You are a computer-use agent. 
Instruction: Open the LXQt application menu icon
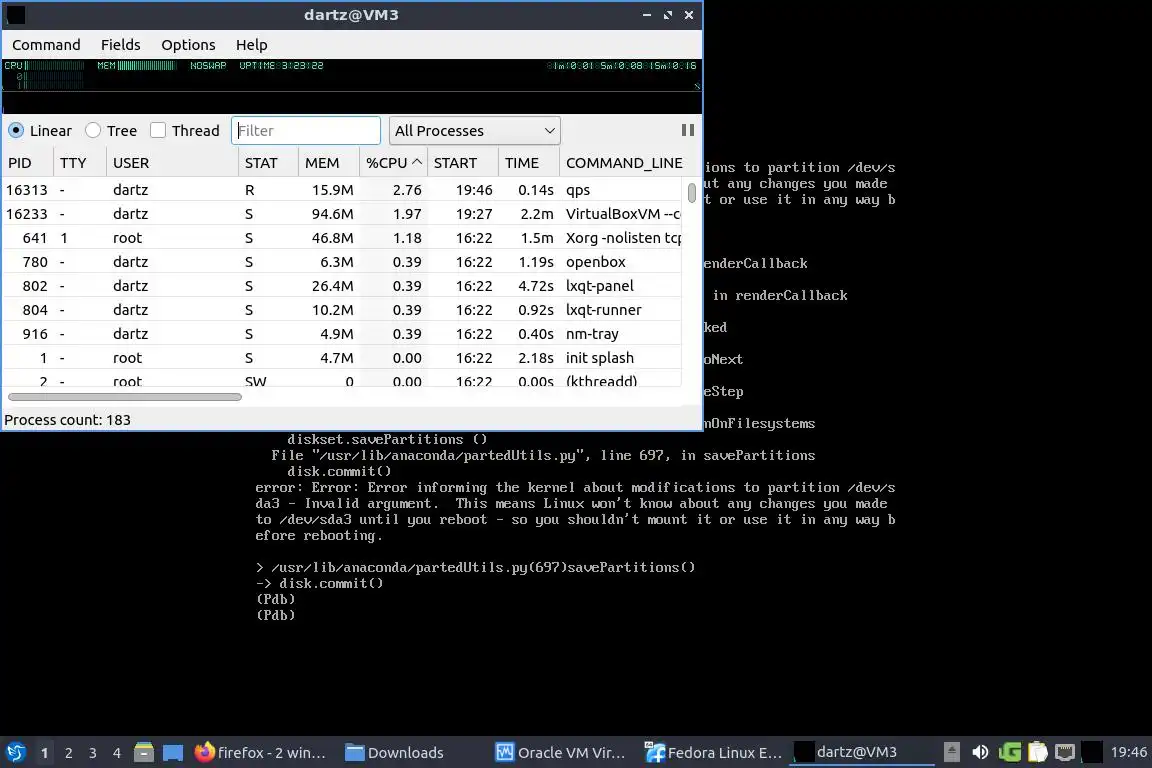[x=15, y=752]
